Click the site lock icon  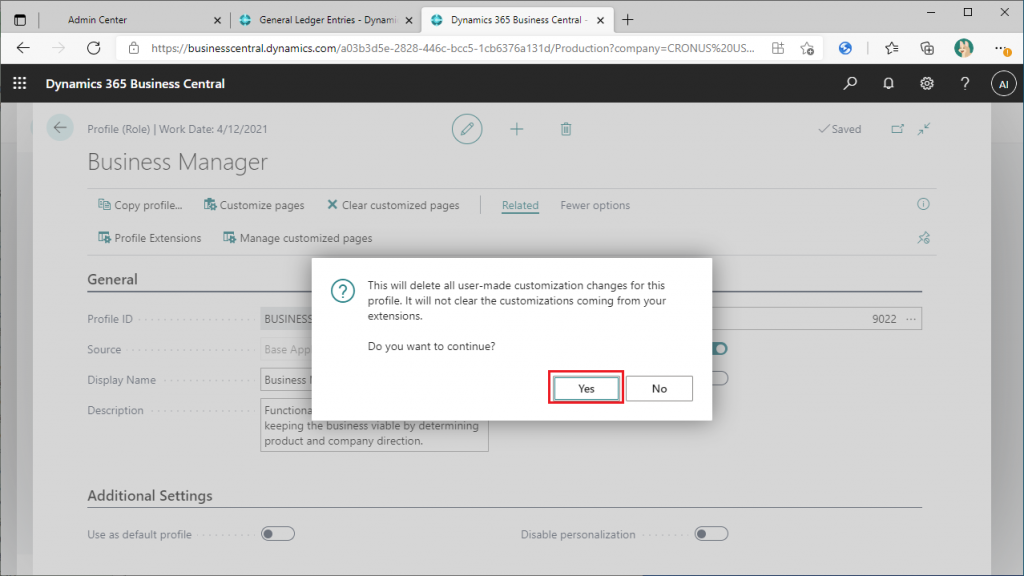pos(133,48)
